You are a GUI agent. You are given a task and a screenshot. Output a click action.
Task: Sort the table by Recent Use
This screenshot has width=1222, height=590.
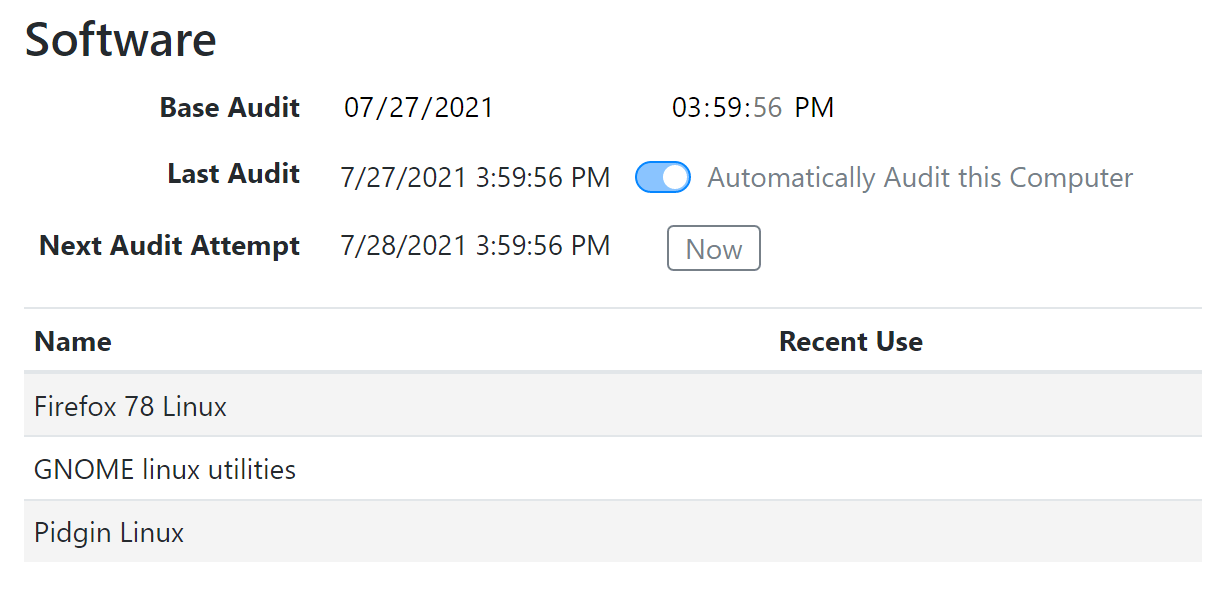pyautogui.click(x=851, y=341)
